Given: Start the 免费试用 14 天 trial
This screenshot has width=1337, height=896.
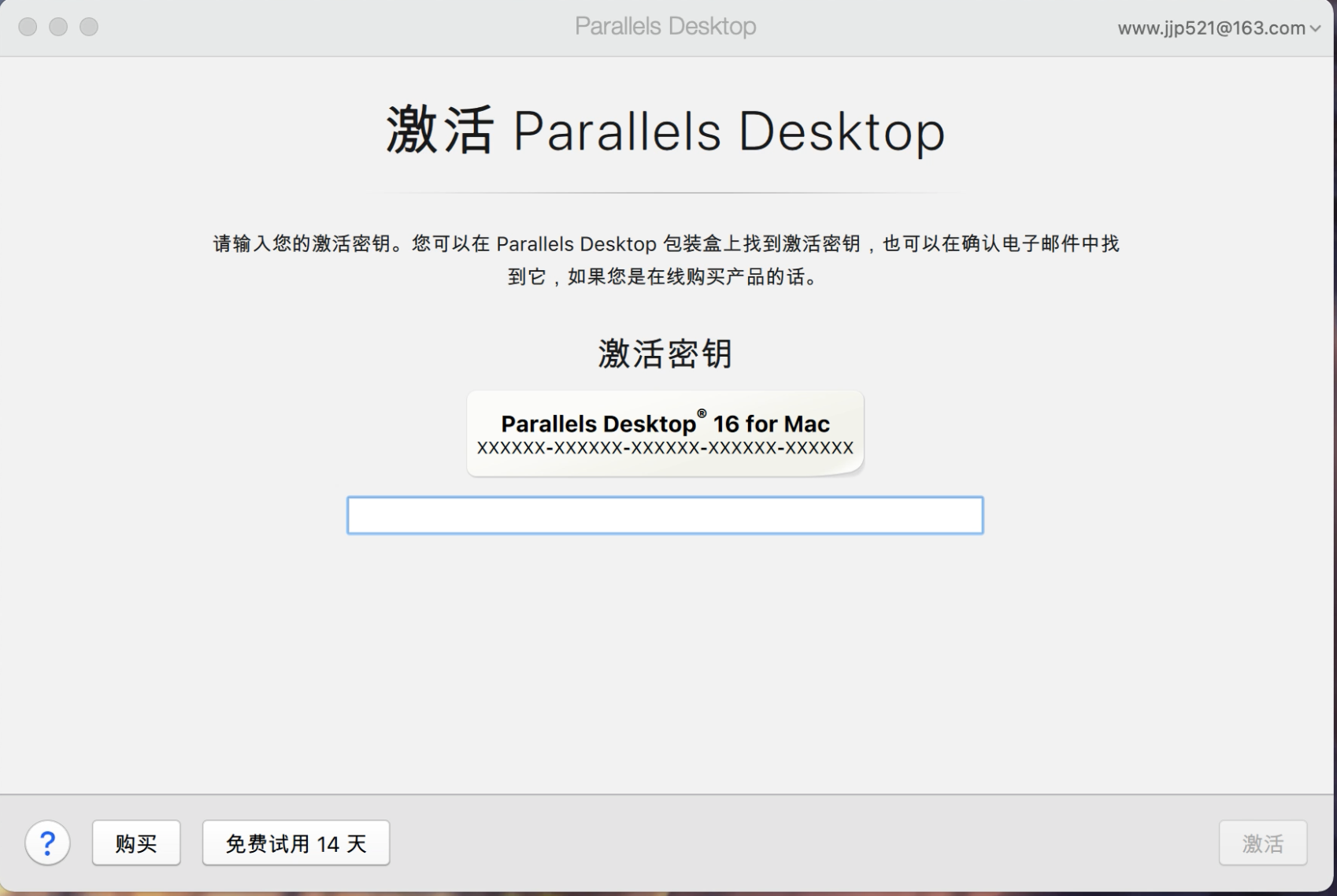Looking at the screenshot, I should point(296,843).
